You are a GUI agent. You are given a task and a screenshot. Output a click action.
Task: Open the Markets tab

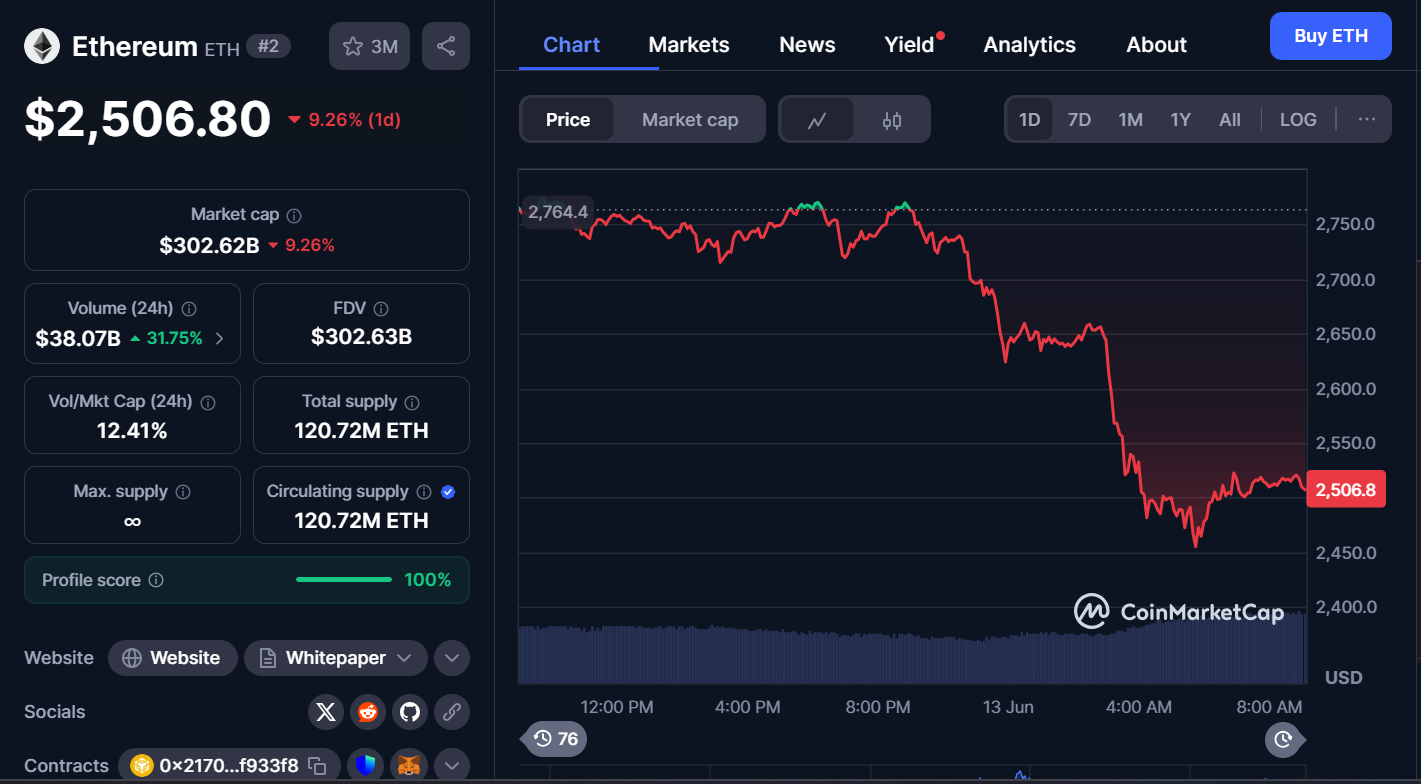689,45
